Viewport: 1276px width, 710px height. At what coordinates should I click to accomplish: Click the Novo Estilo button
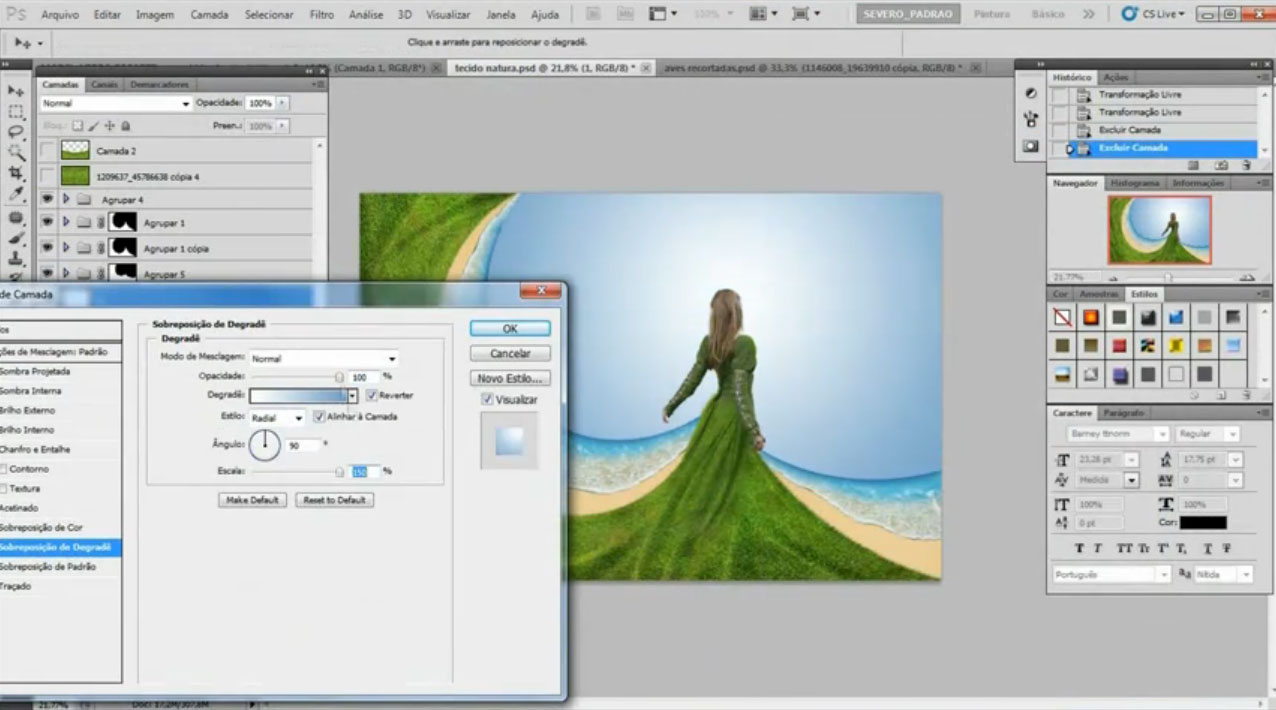510,379
